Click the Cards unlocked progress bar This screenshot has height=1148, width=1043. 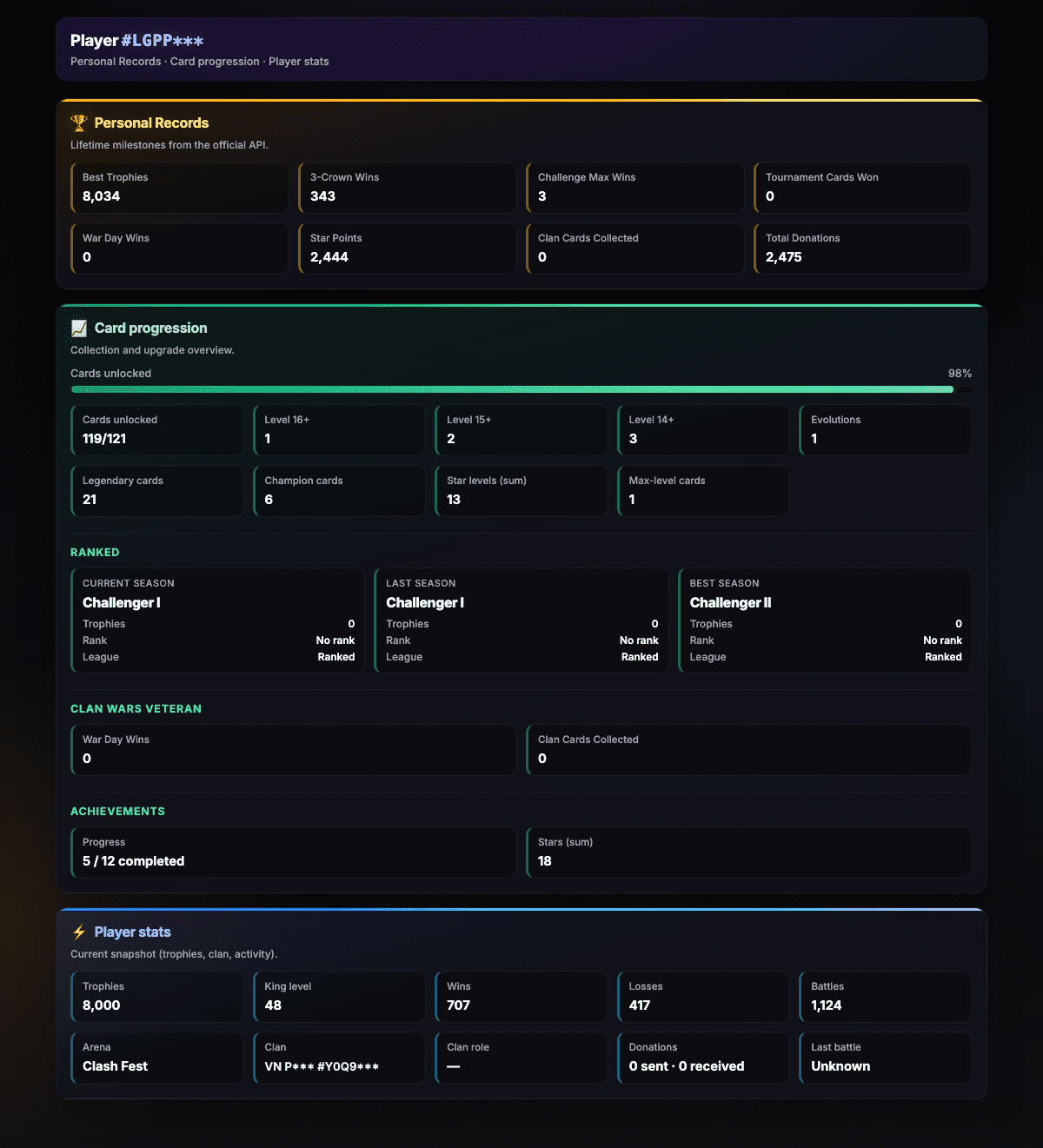point(521,389)
